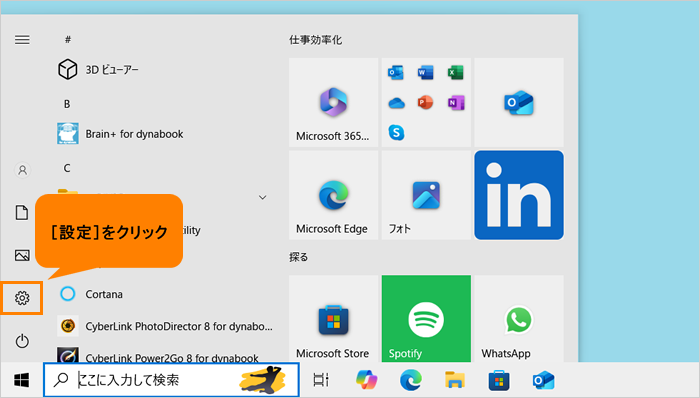Open small Outlook icon in Office folder tile
This screenshot has height=398, width=700.
click(x=396, y=72)
